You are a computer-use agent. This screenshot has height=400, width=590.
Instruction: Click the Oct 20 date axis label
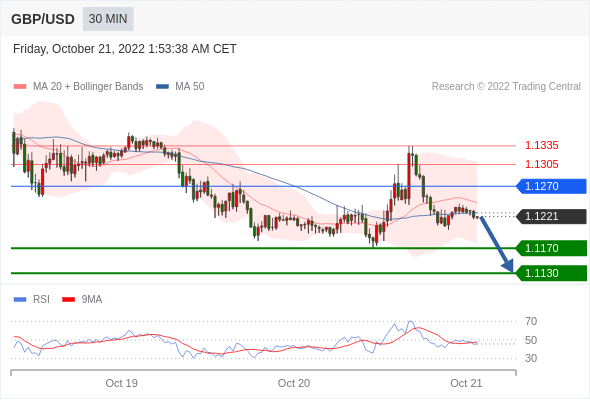coord(294,383)
